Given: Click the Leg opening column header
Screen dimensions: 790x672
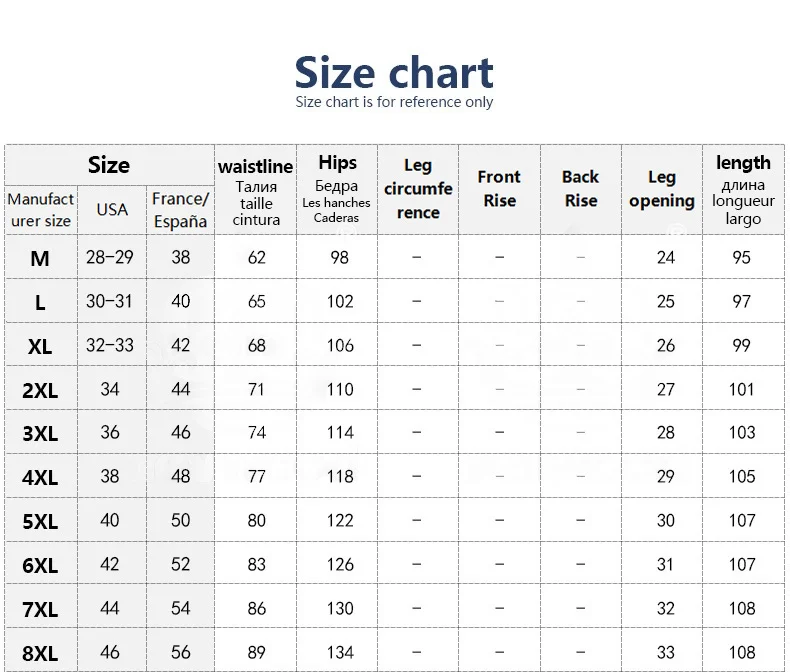Looking at the screenshot, I should click(x=662, y=190).
